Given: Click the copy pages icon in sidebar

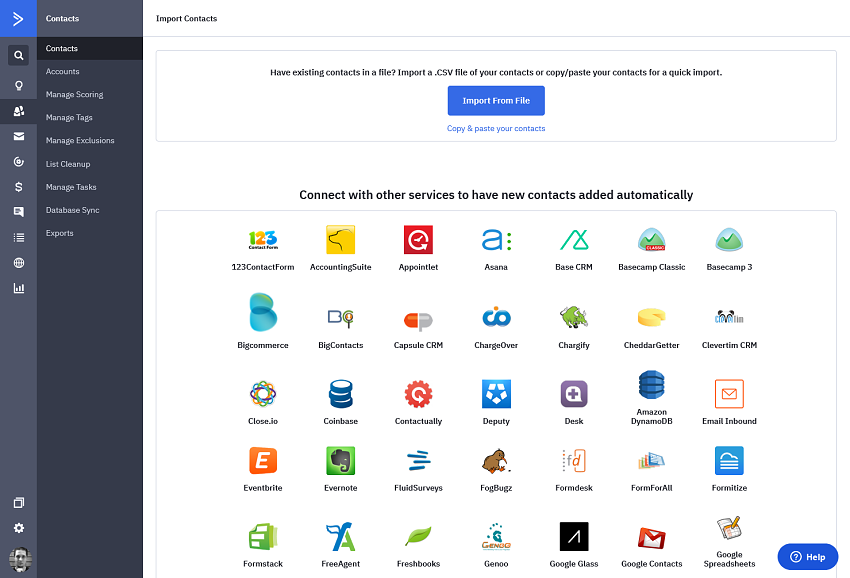Looking at the screenshot, I should 18,503.
